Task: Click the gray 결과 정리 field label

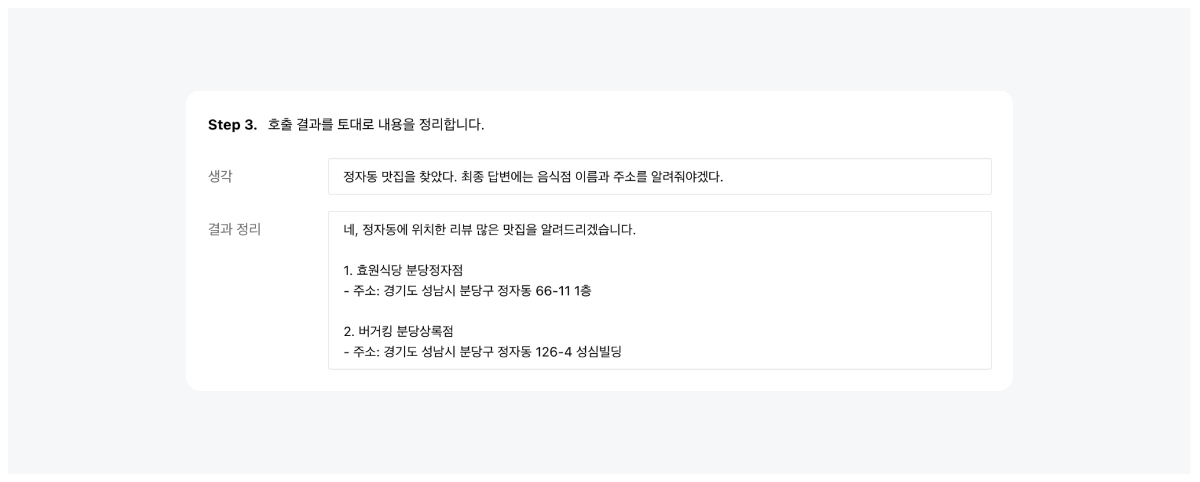Action: coord(234,229)
